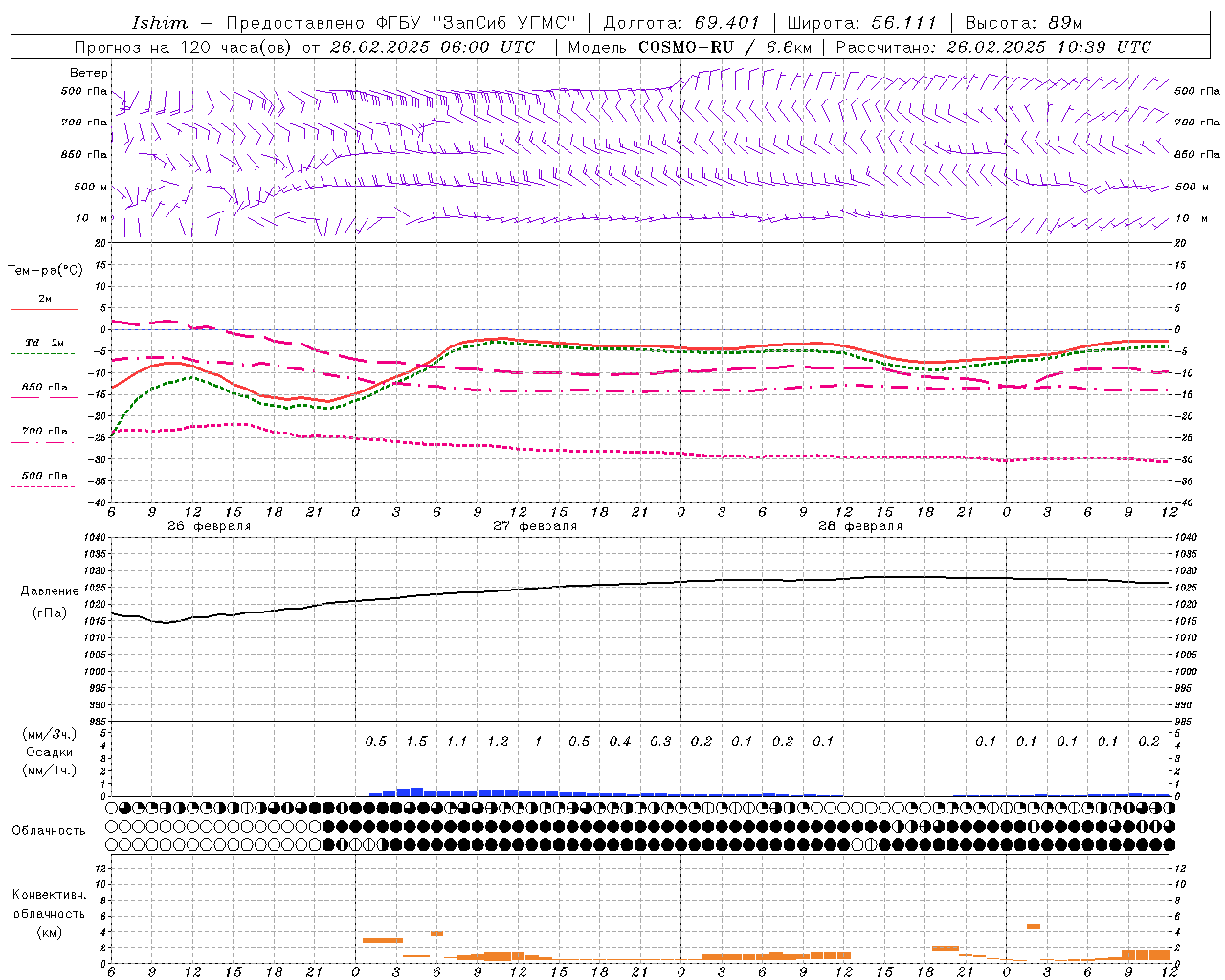Click the Высота: 89м header field
The height and width of the screenshot is (980, 1225).
coord(1024,23)
